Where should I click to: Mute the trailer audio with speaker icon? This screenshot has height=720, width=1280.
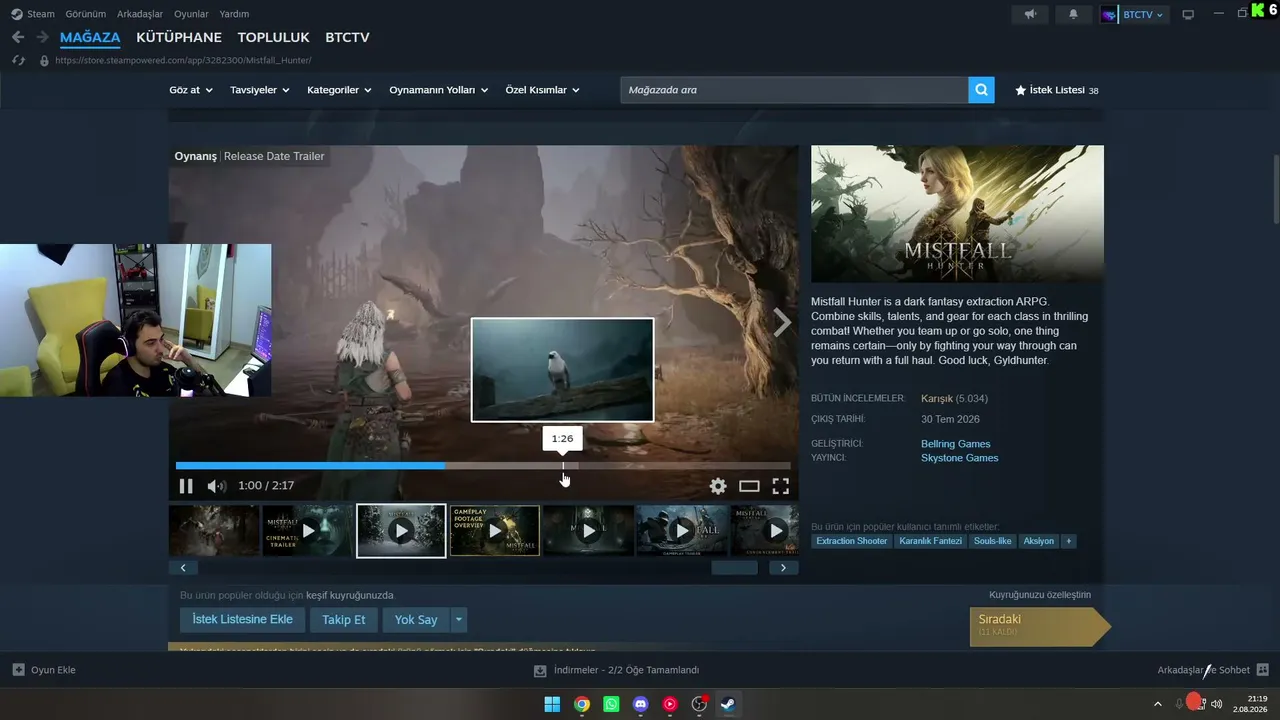coord(216,486)
